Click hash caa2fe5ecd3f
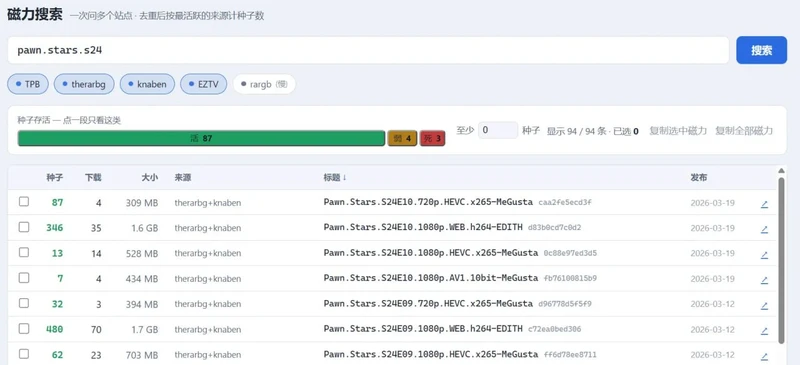This screenshot has height=365, width=800. pos(565,203)
